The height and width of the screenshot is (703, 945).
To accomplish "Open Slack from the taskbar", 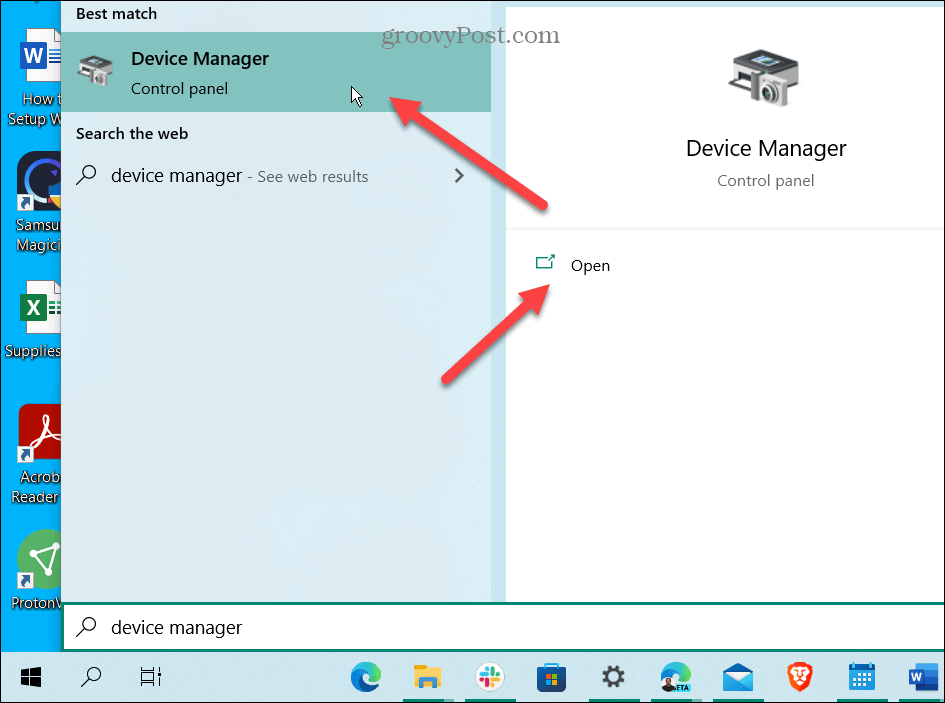I will point(489,677).
